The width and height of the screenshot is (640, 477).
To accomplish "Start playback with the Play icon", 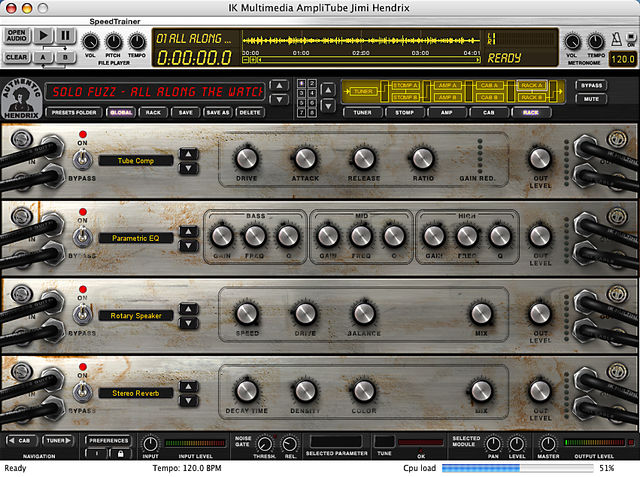I will (43, 36).
